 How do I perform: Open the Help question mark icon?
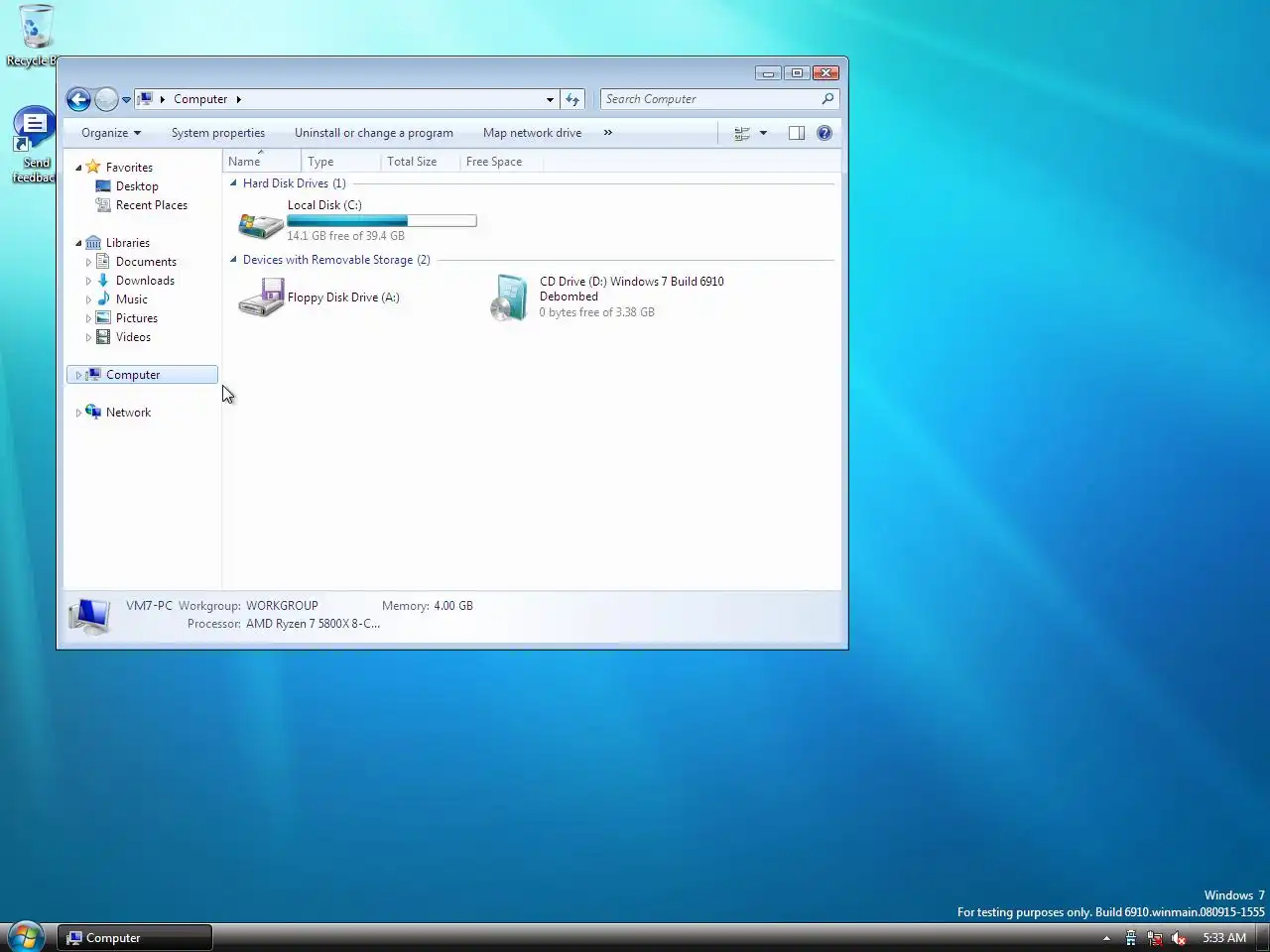[x=825, y=133]
